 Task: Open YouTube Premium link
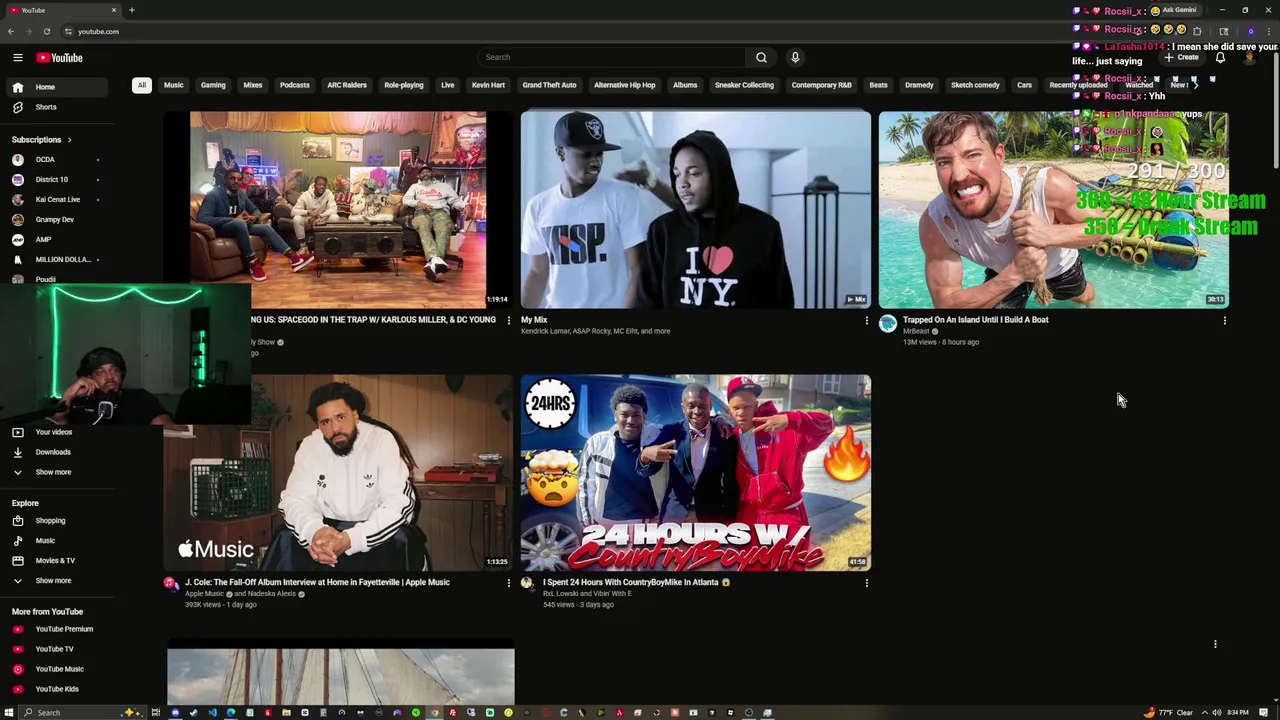(x=57, y=629)
